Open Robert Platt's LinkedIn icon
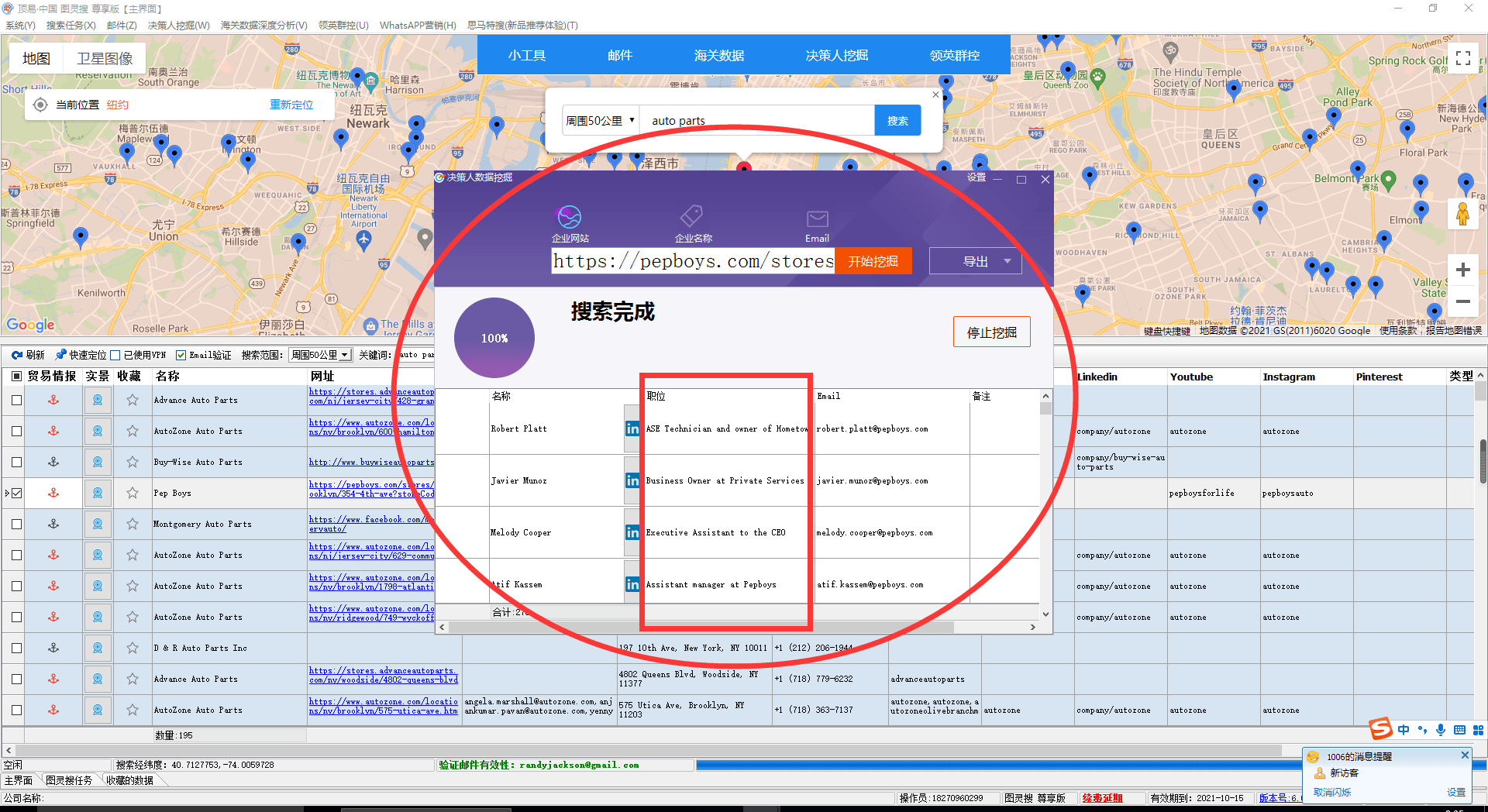This screenshot has width=1488, height=812. pyautogui.click(x=632, y=428)
